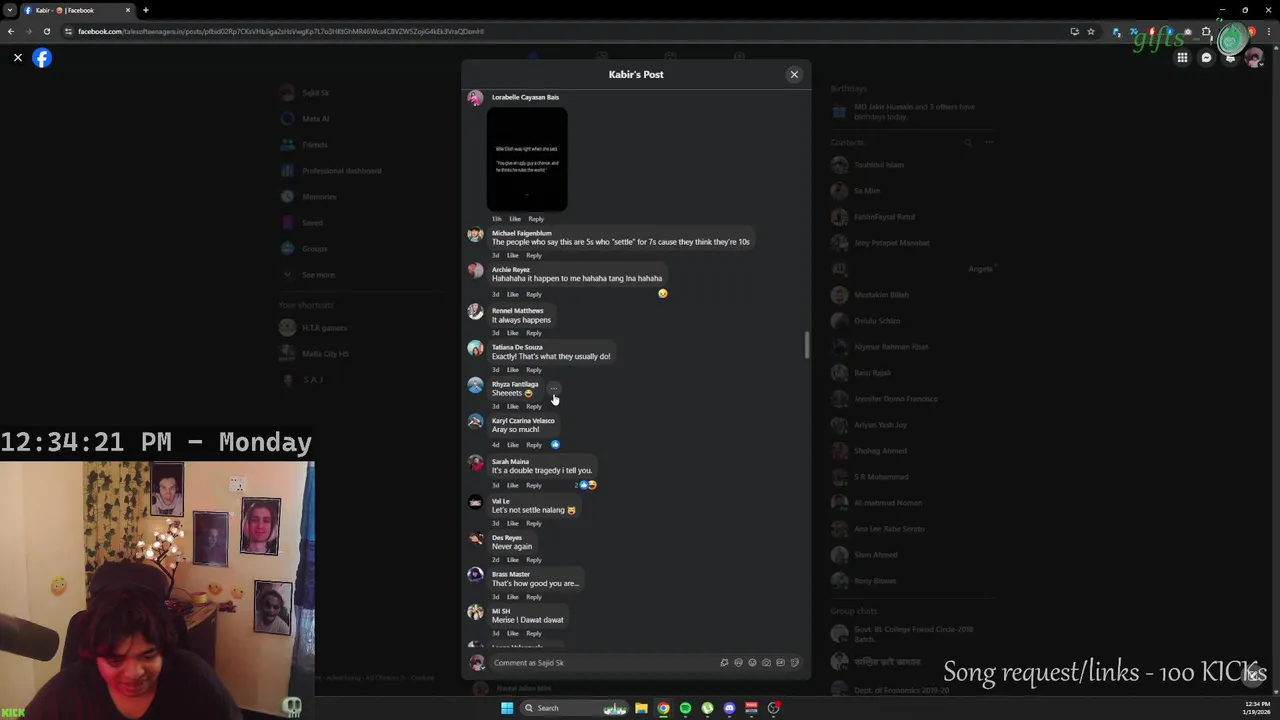Open the Windows Start menu

click(x=507, y=708)
